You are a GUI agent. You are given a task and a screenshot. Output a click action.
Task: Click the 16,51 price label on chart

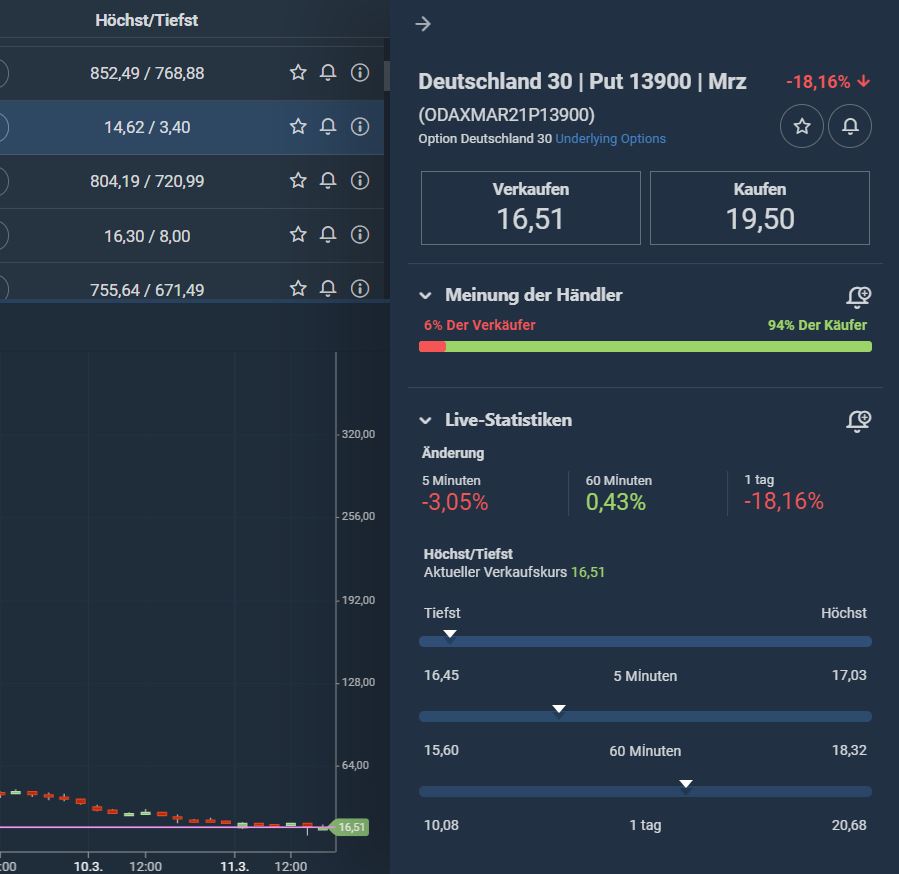[351, 827]
